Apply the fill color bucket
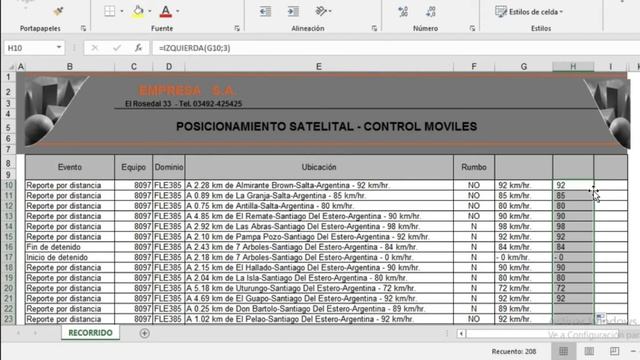 coord(138,11)
